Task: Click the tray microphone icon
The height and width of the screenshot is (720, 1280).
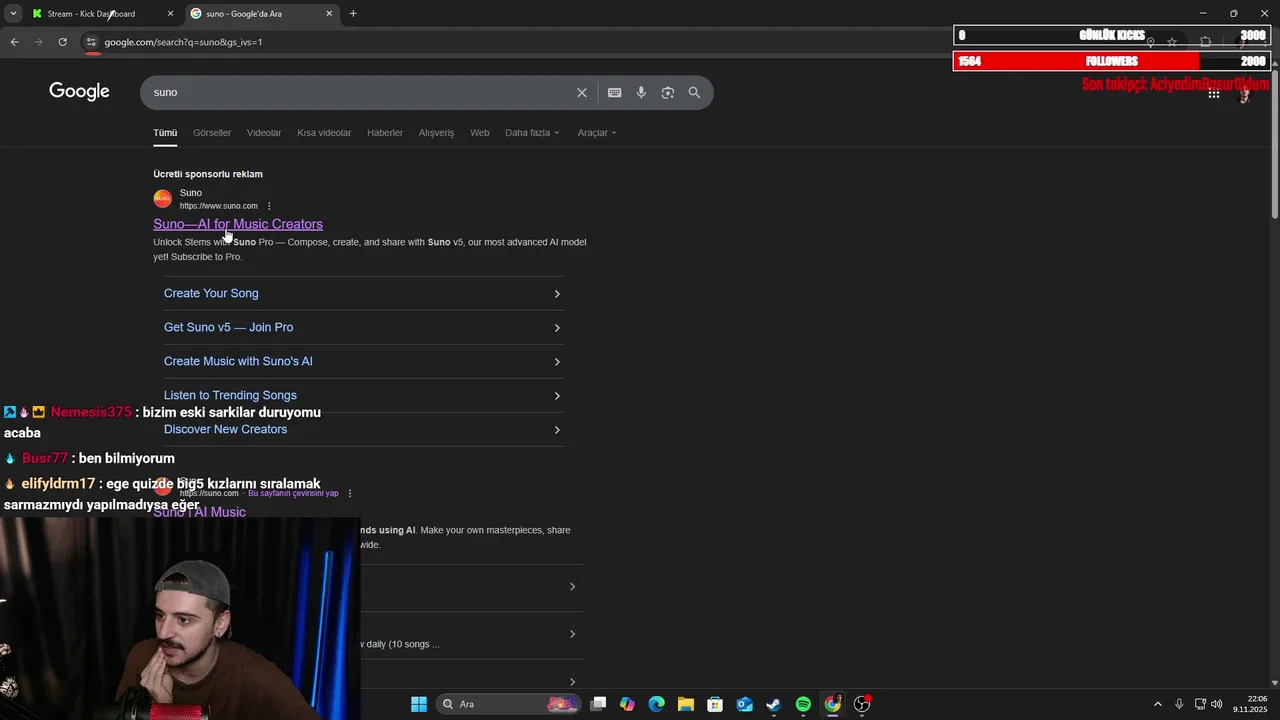Action: (x=1180, y=704)
